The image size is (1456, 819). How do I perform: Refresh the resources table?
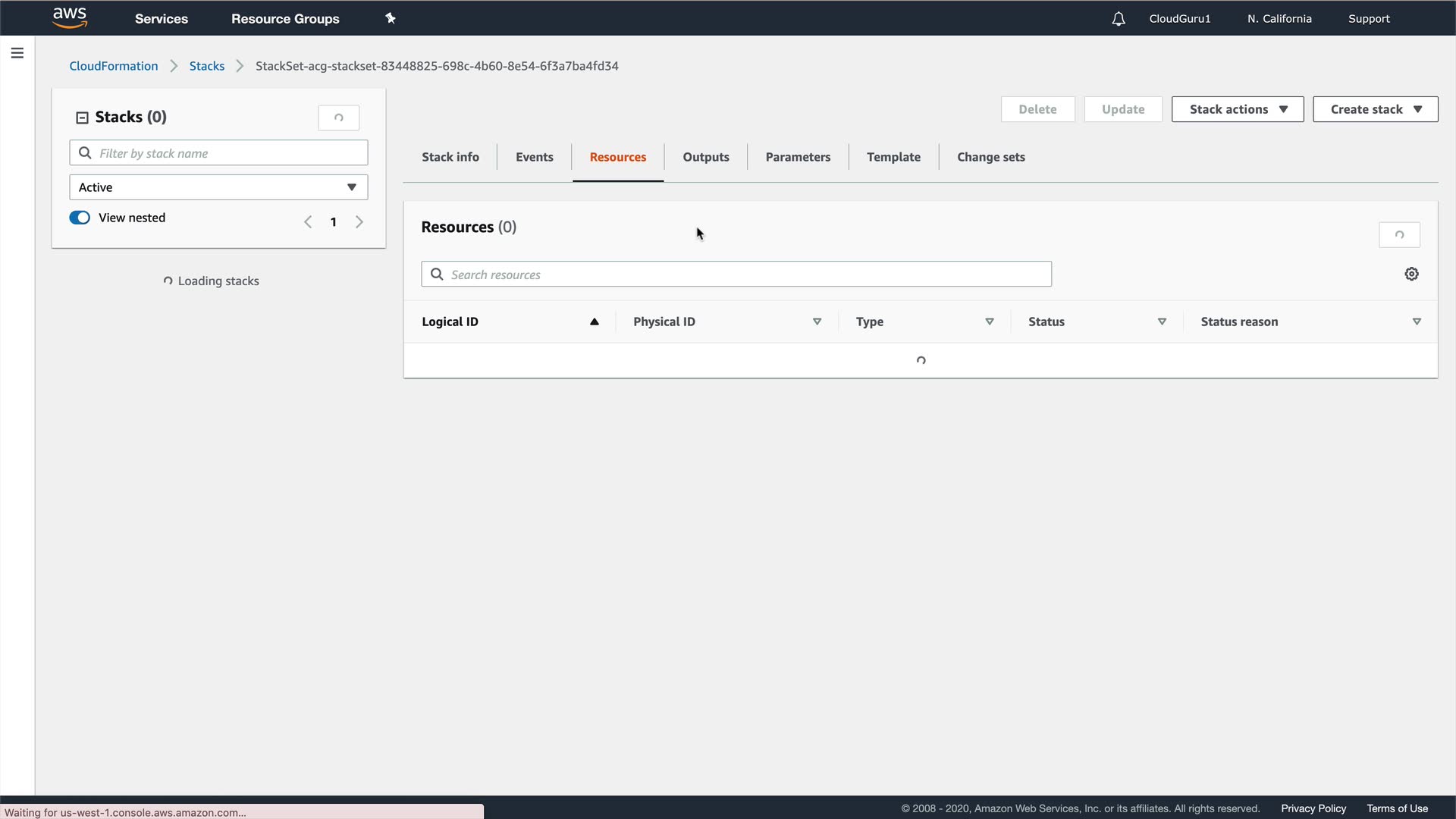tap(1398, 235)
